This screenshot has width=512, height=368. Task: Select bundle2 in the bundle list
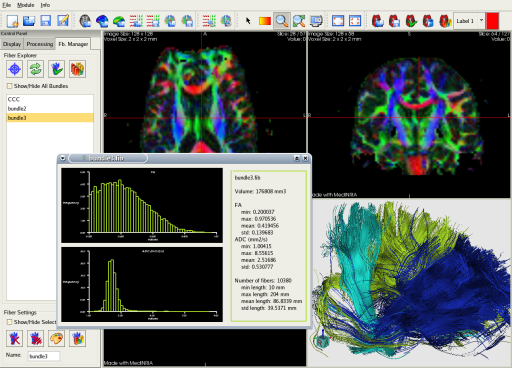point(50,109)
